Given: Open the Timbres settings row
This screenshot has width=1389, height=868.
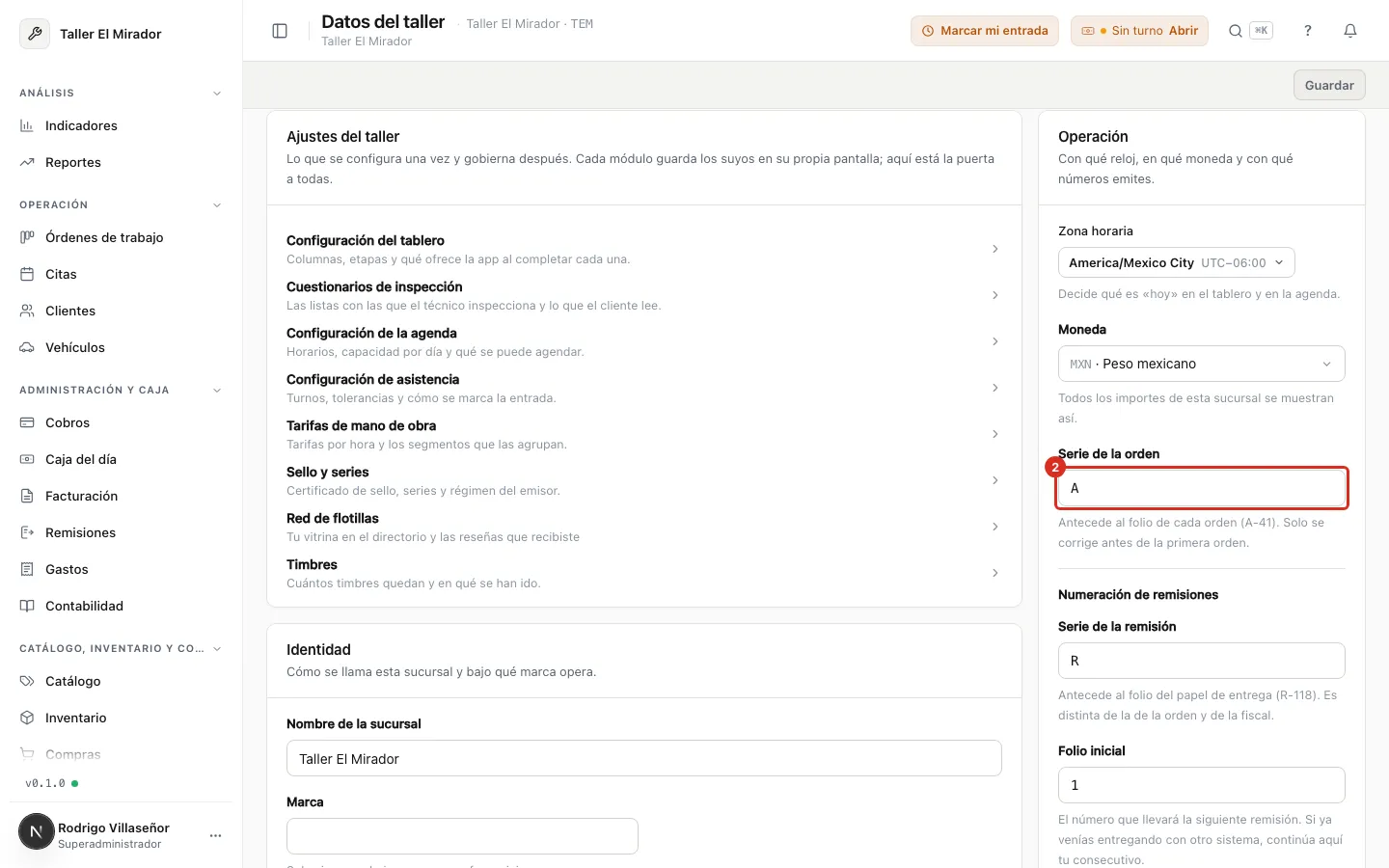Looking at the screenshot, I should click(x=643, y=573).
